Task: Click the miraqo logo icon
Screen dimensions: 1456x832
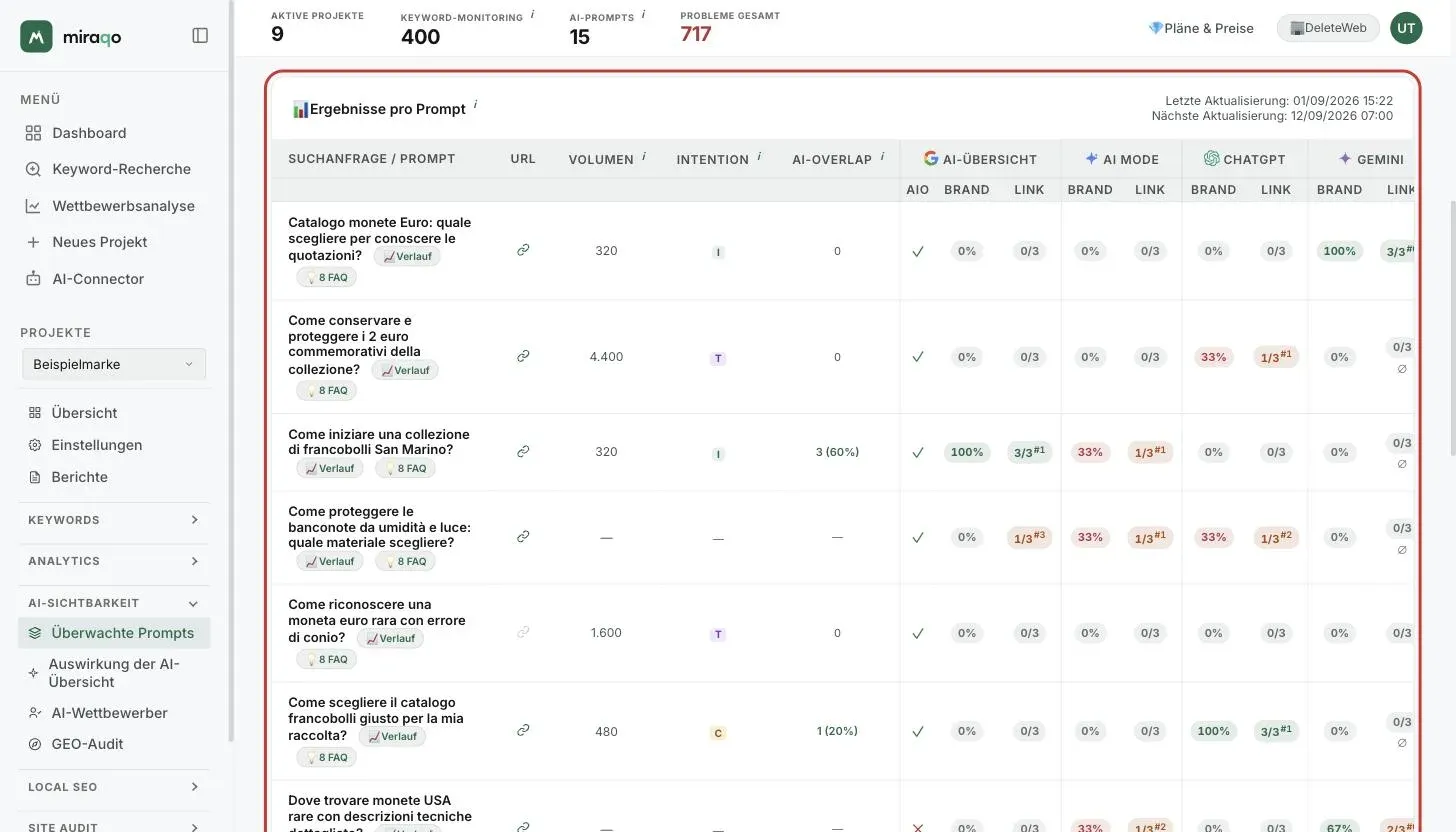Action: (x=36, y=36)
